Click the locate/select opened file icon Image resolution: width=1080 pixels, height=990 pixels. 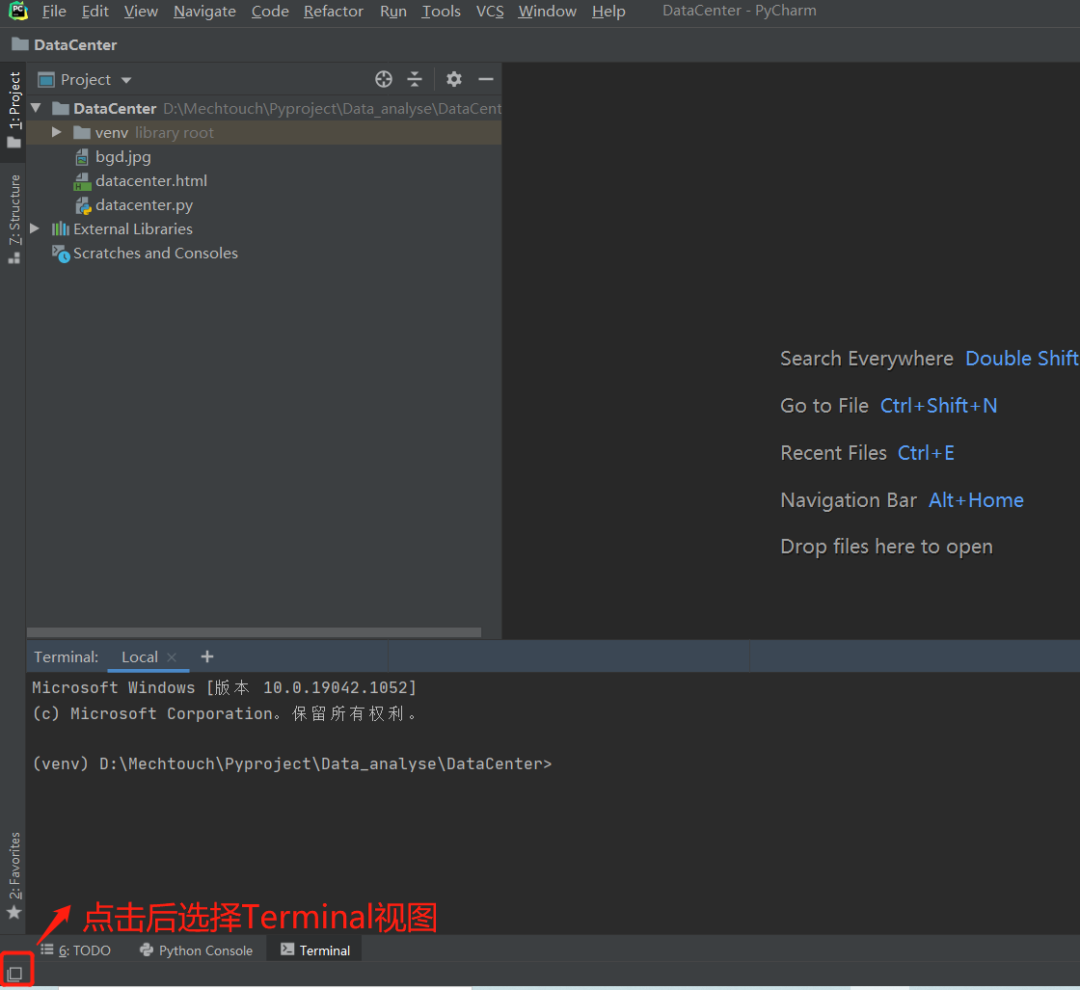point(384,79)
